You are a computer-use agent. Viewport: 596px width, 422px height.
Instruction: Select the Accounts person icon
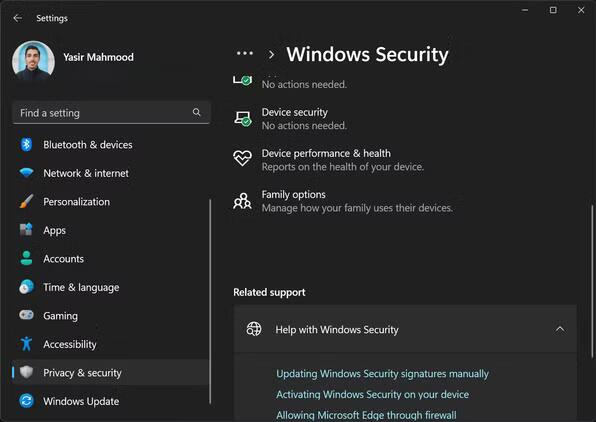click(x=26, y=258)
